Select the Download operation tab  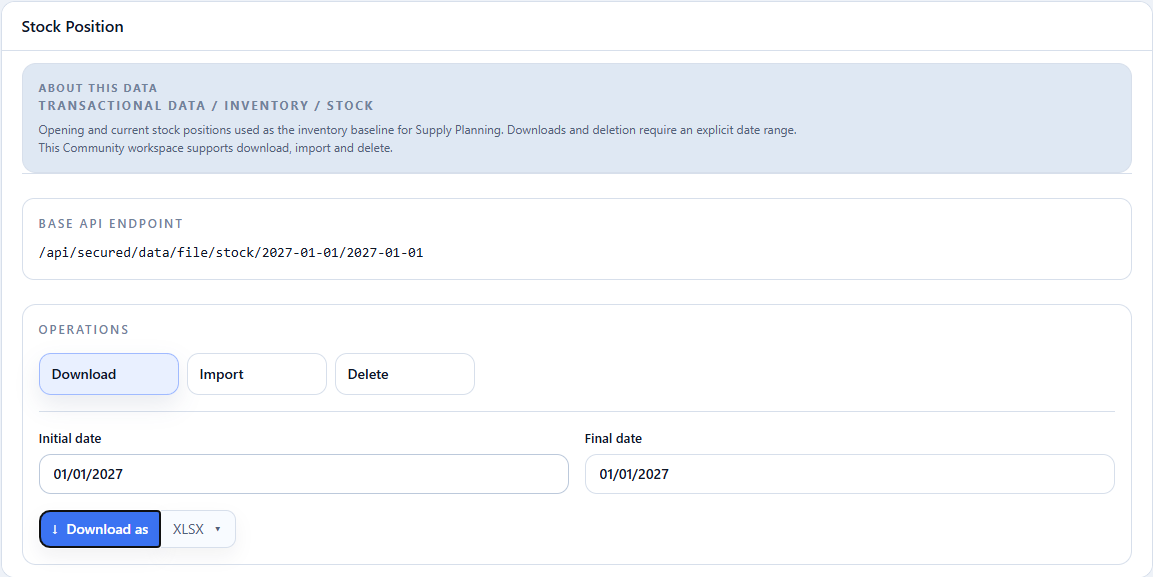tap(109, 374)
